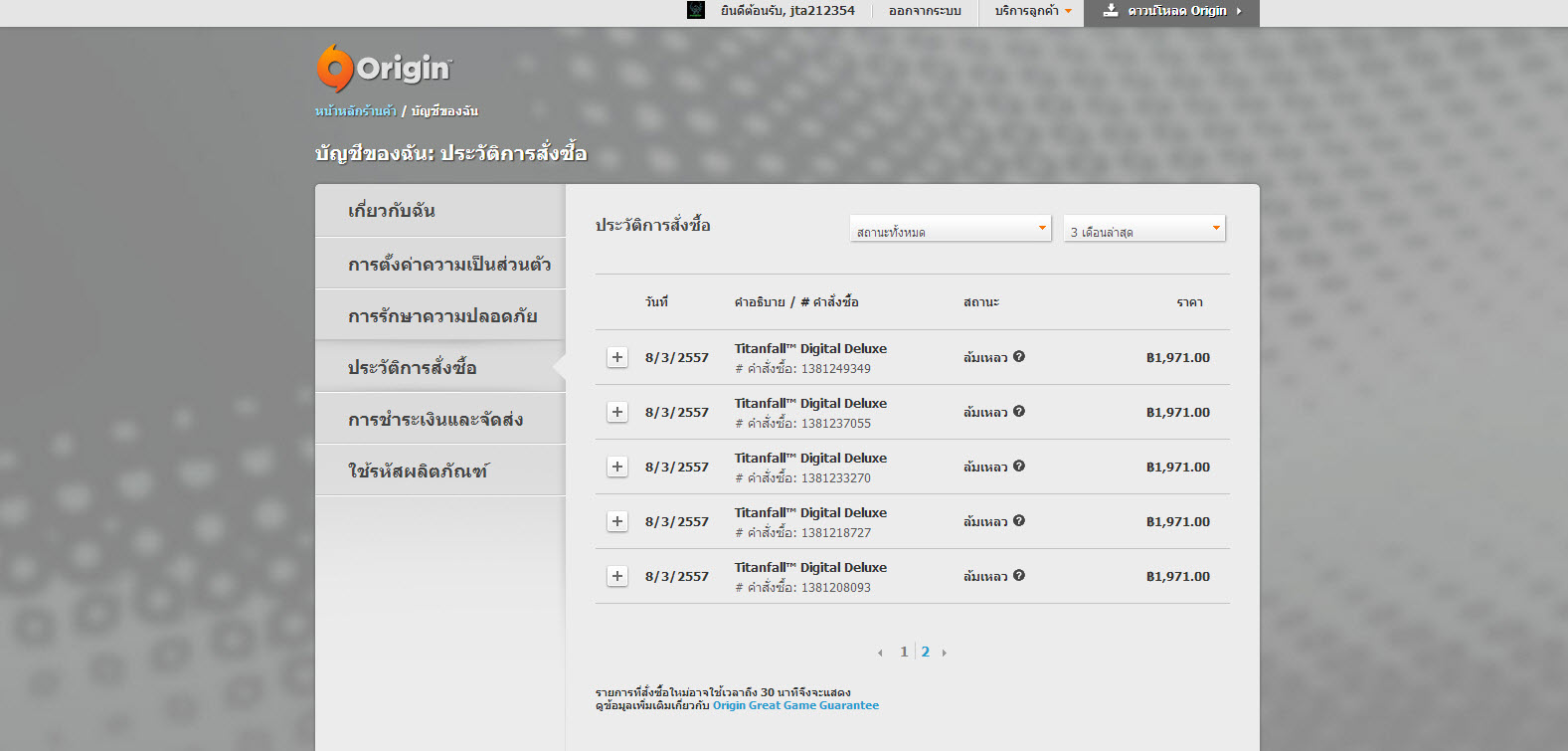Click the 8/3/2557 date of order 1381233270

click(677, 468)
